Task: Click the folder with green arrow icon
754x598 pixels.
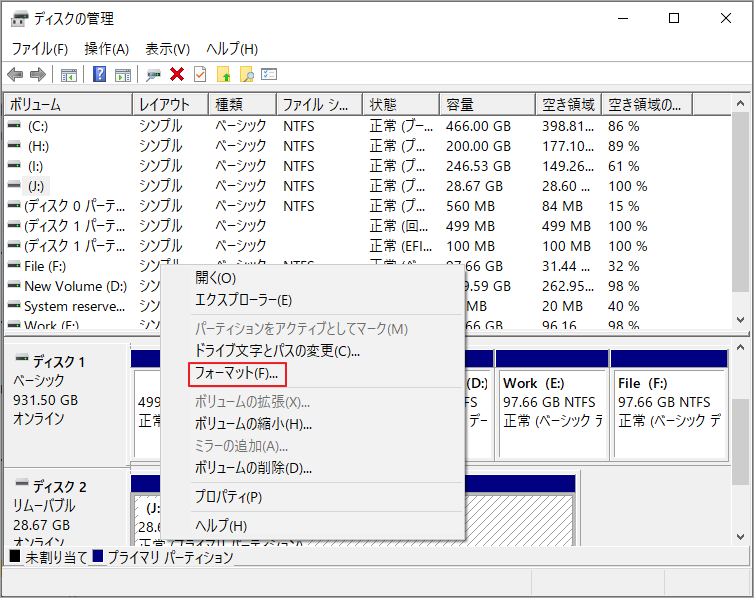Action: coord(223,74)
